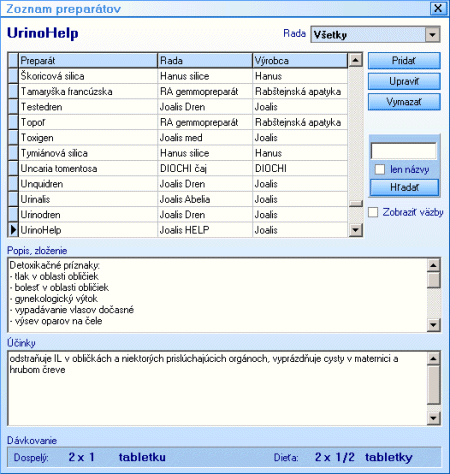Click the Hľadať search button
Screen dimensions: 450x474
404,187
